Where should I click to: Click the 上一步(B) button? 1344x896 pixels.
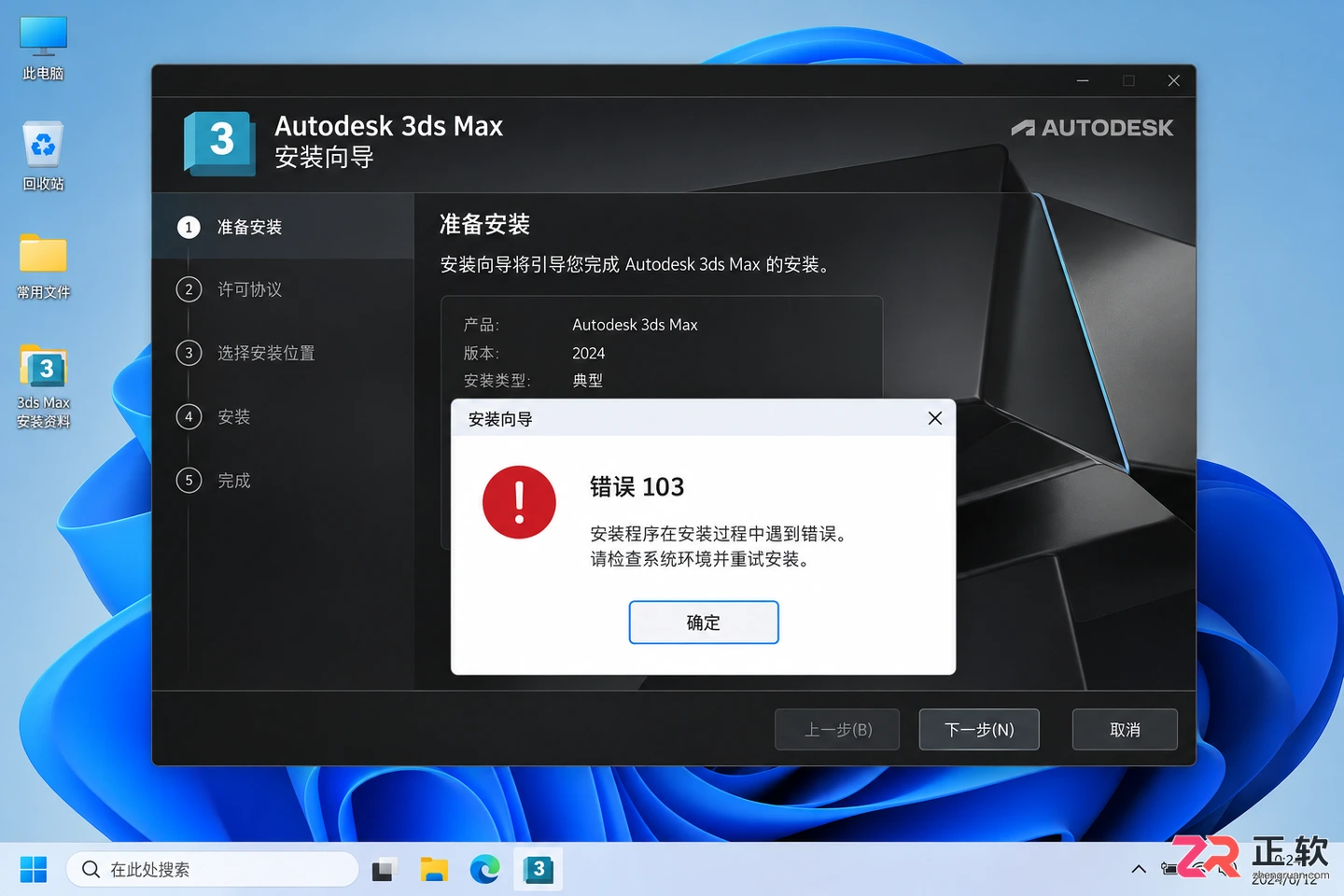(837, 730)
